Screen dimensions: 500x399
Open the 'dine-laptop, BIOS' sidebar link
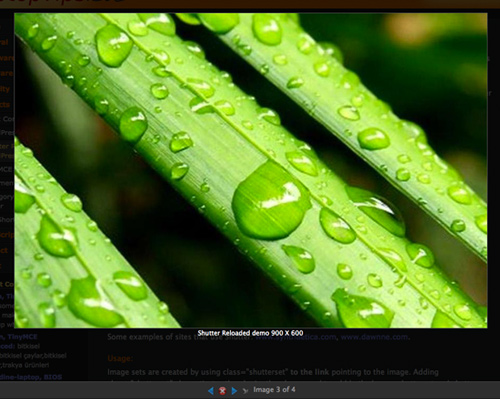coord(31,377)
